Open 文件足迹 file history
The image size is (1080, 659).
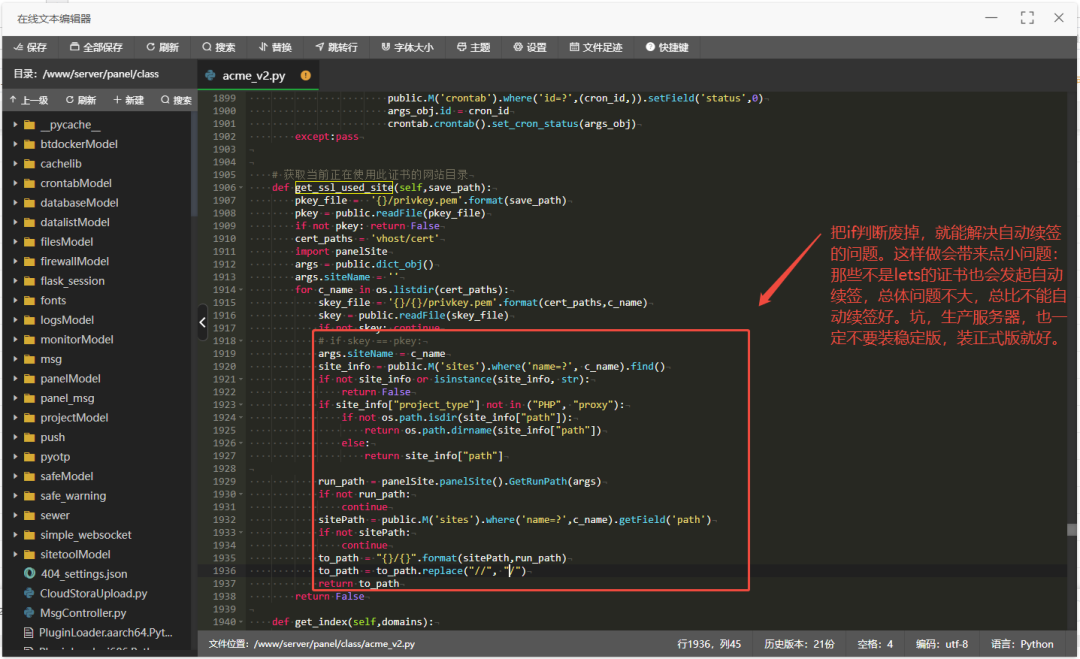(x=596, y=48)
